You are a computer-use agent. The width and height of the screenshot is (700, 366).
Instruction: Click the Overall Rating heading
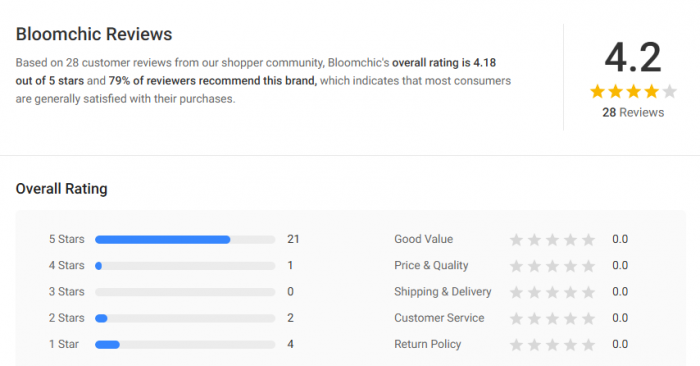62,189
